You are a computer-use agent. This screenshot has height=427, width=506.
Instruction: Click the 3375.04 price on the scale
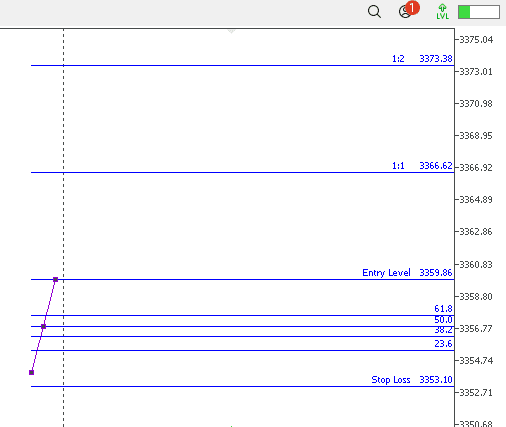tap(476, 40)
